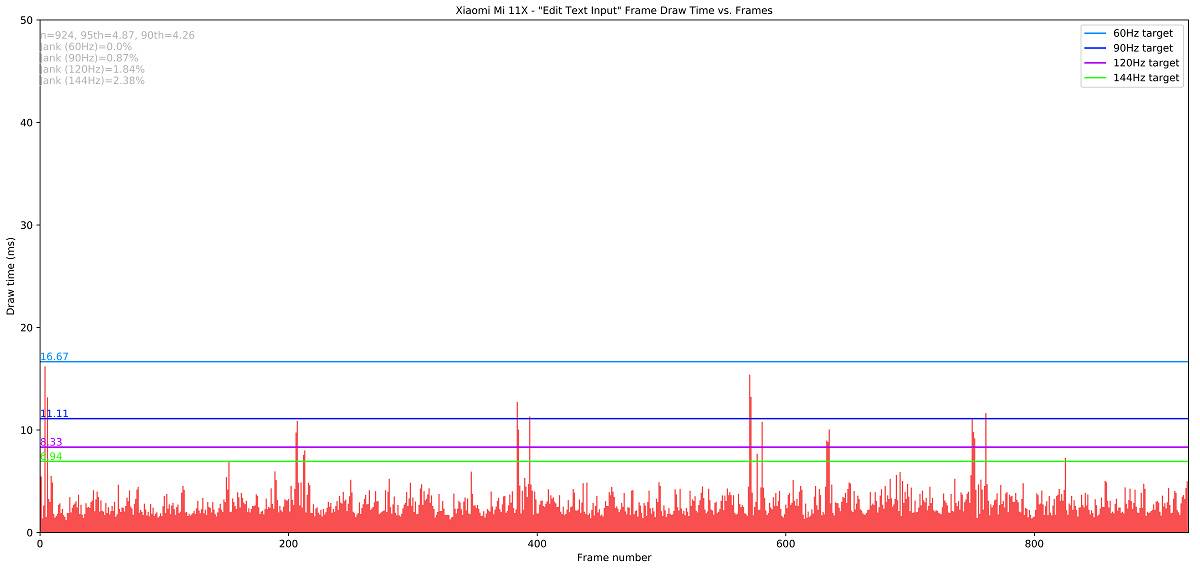Select the "n=924, 95th=4.87, 90th=4.26" stats line

point(117,35)
